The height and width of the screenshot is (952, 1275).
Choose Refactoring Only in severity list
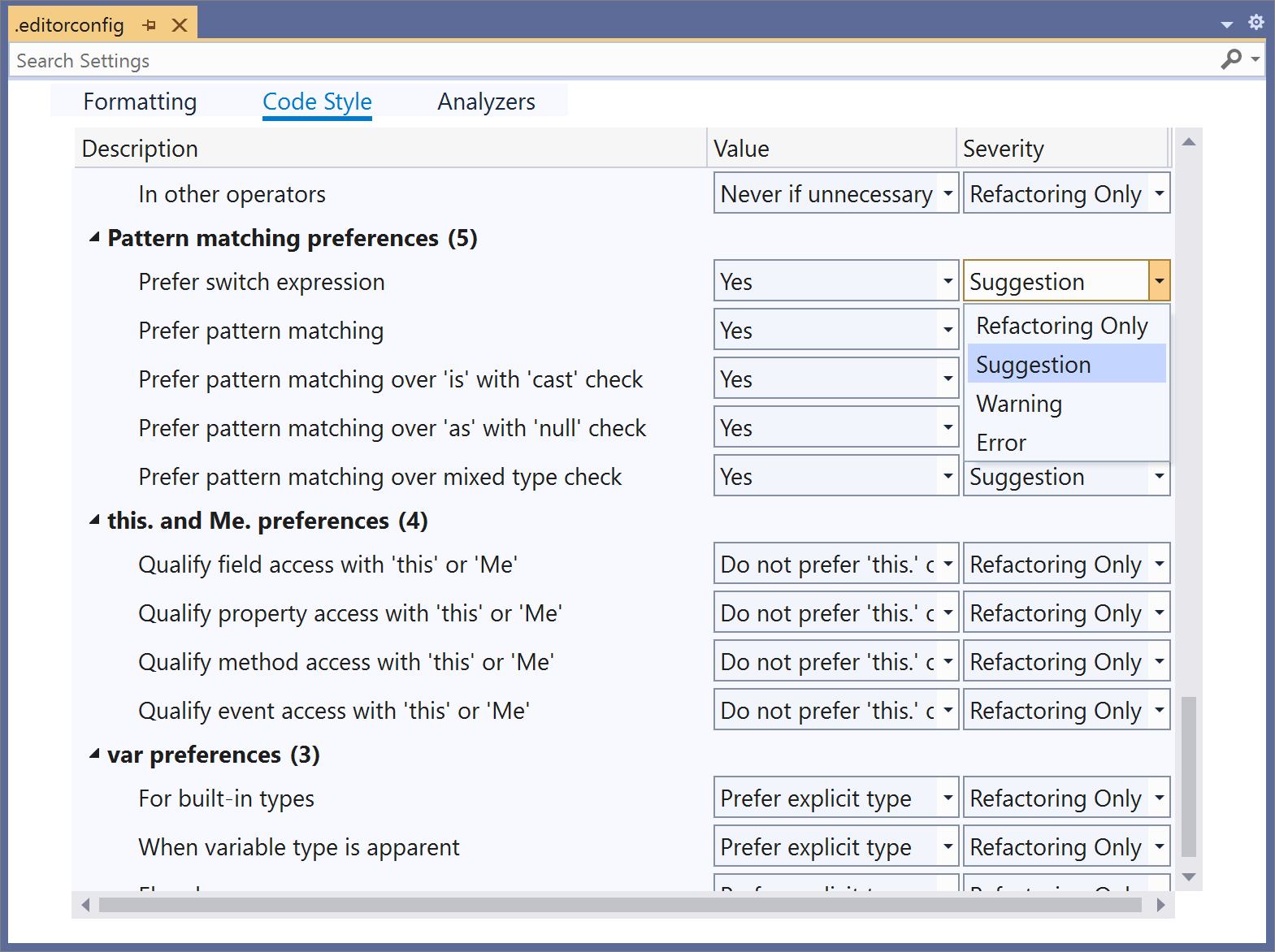(1066, 326)
